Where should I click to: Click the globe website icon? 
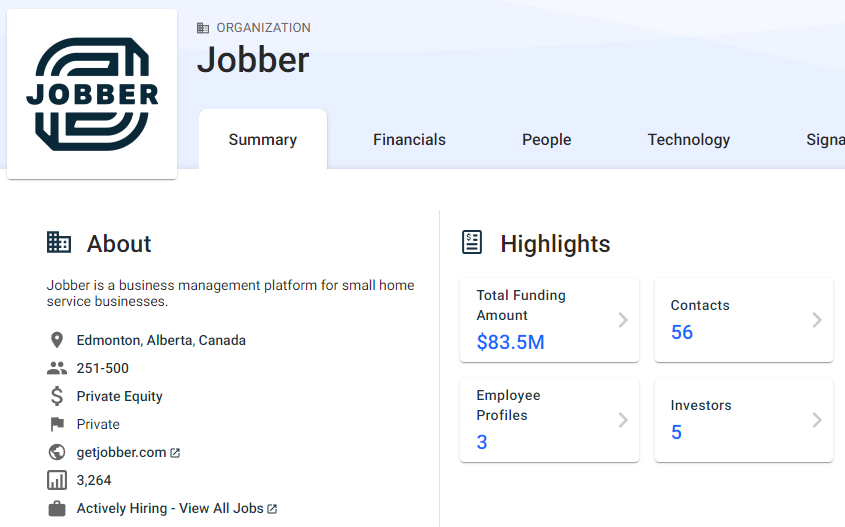(57, 452)
